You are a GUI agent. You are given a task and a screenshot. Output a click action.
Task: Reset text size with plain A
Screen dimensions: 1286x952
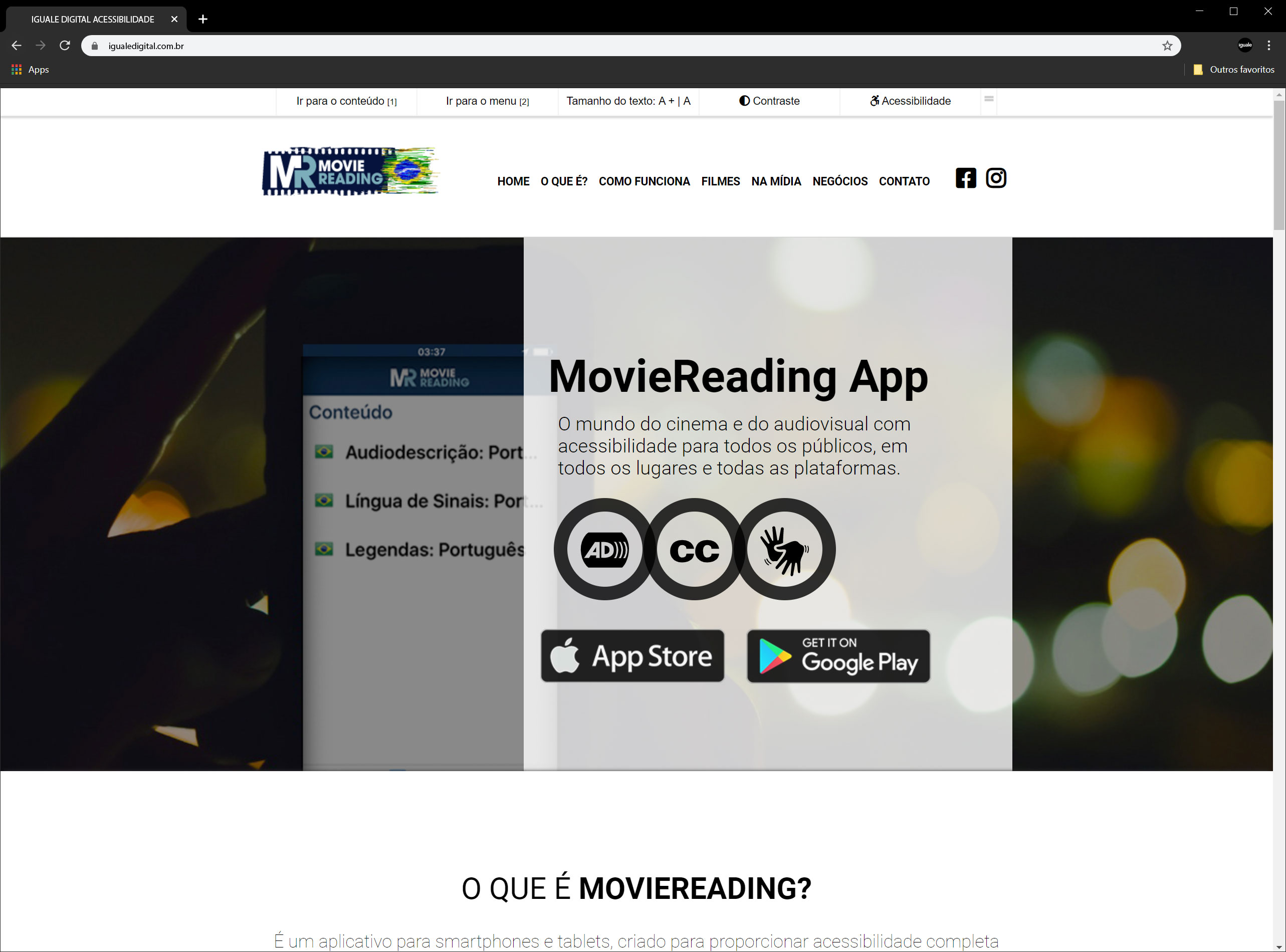[x=687, y=101]
